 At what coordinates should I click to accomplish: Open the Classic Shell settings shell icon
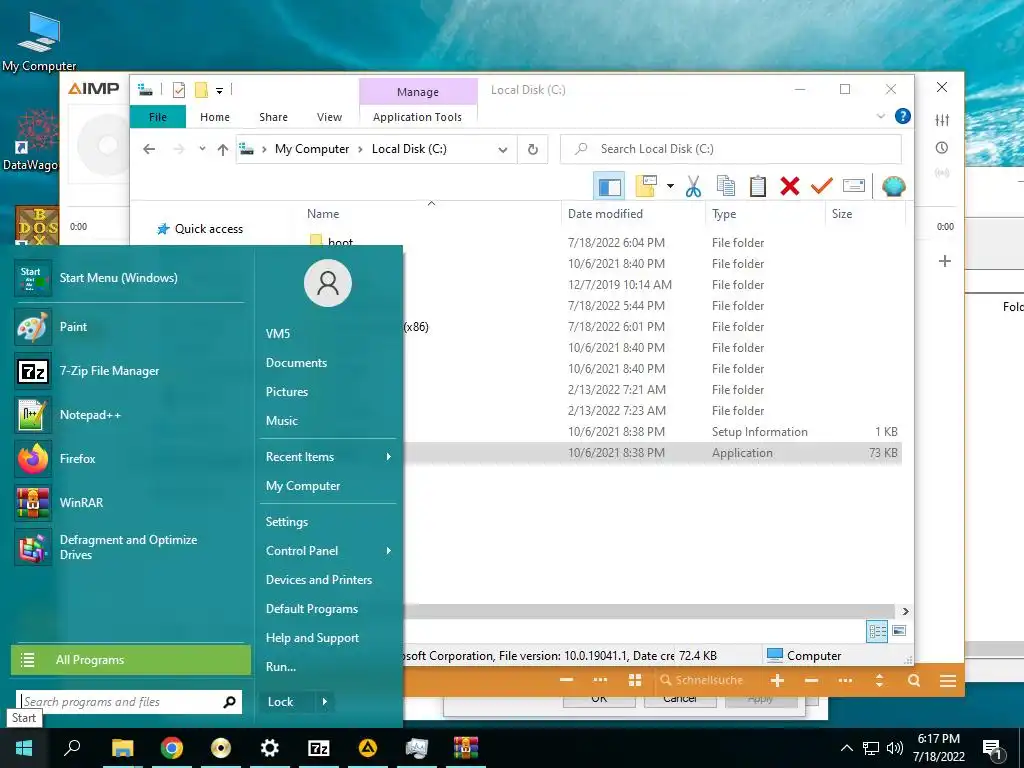pyautogui.click(x=893, y=187)
